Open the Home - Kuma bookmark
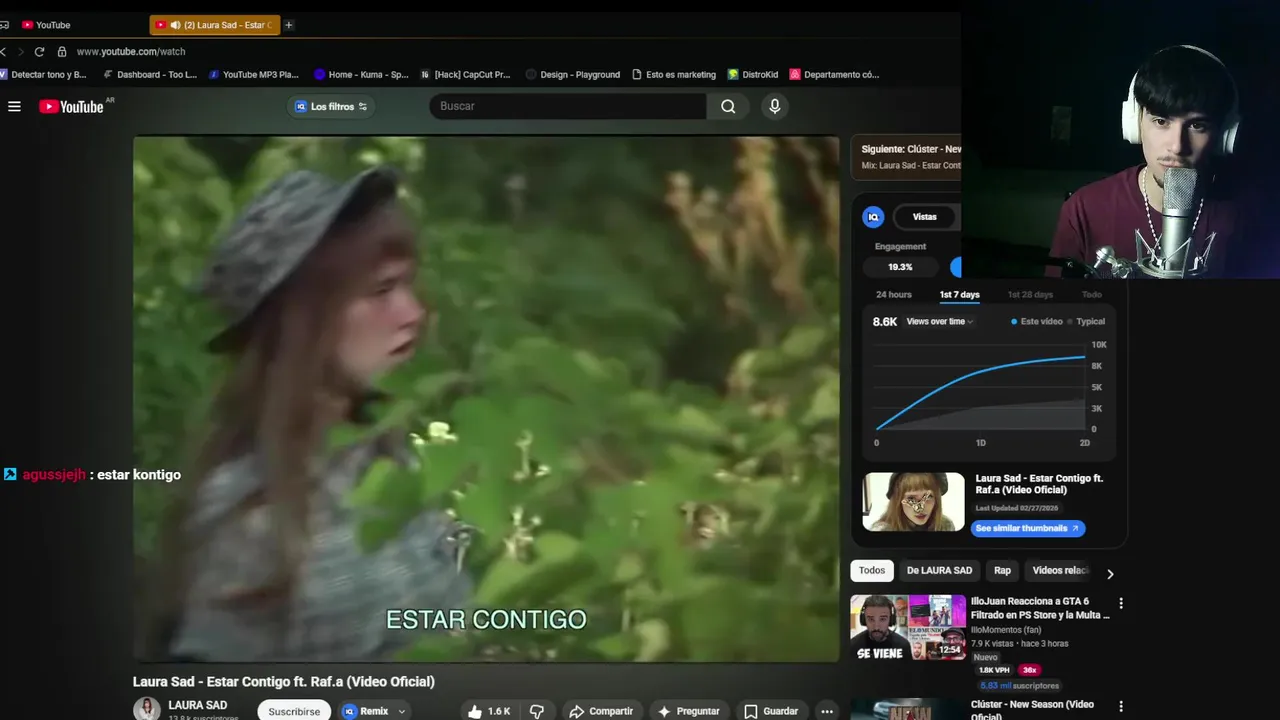 coord(361,74)
